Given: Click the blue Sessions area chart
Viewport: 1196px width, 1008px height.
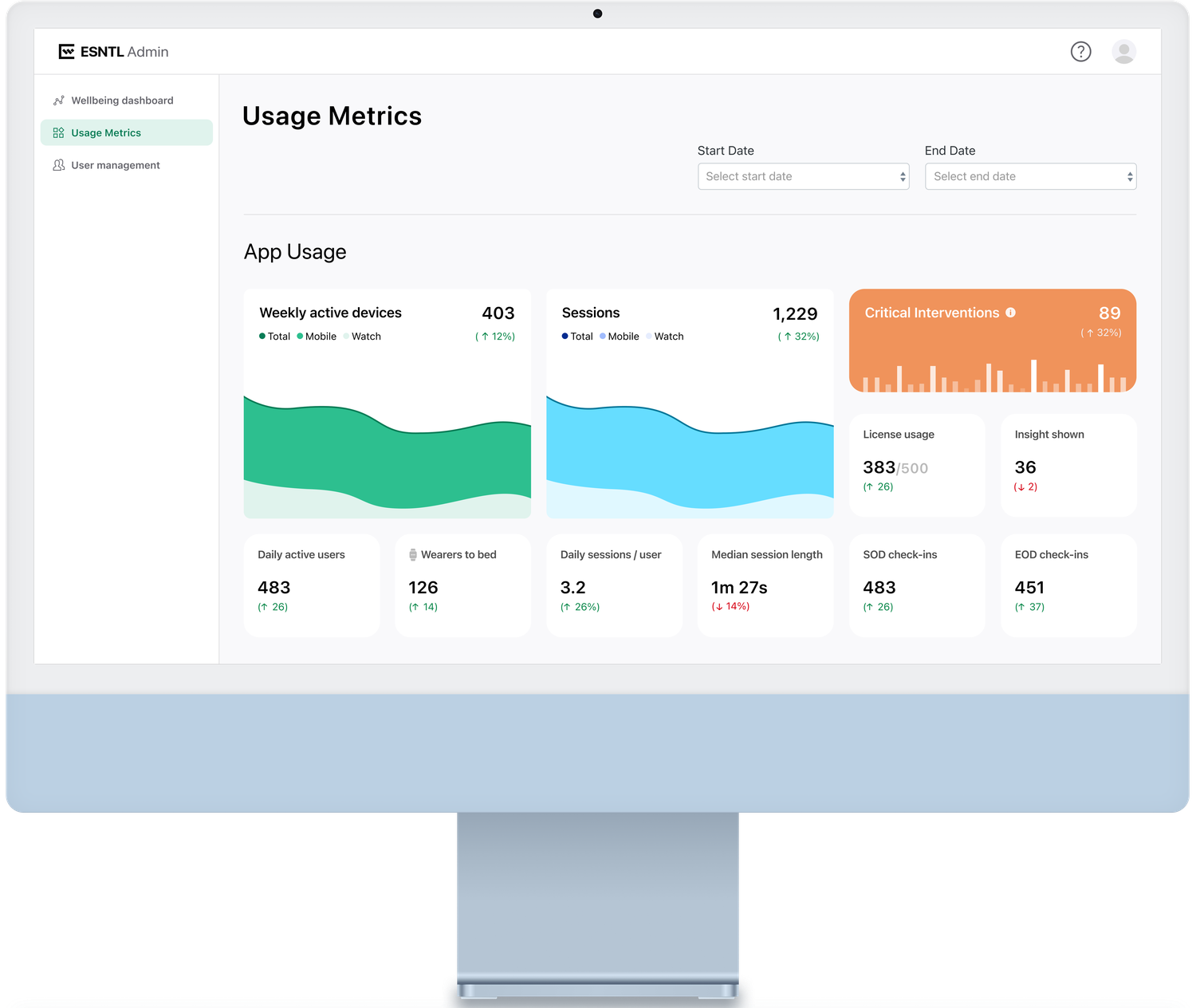Looking at the screenshot, I should click(690, 456).
